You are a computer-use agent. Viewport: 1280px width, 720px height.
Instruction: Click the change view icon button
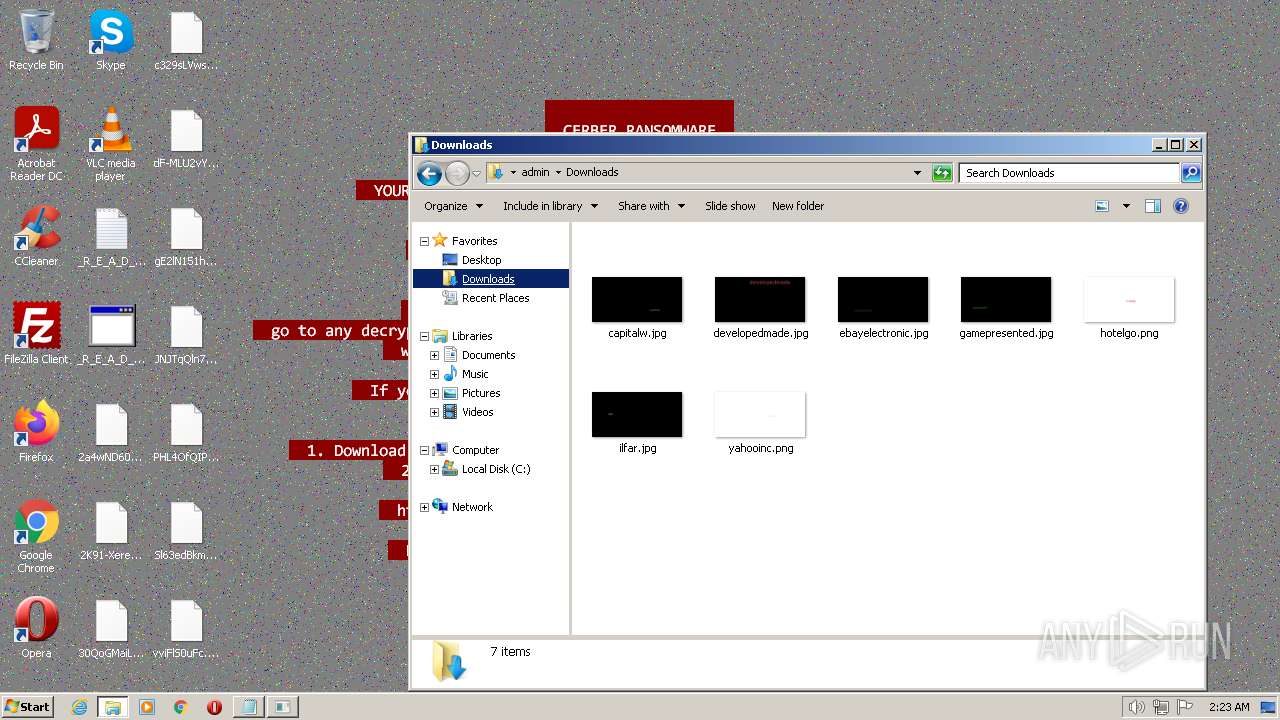coord(1102,206)
